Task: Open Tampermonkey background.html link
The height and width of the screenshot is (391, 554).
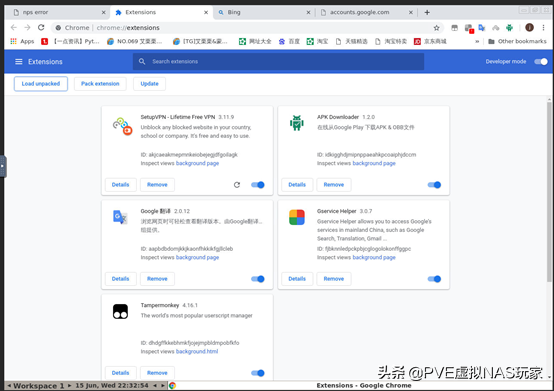Action: pyautogui.click(x=197, y=351)
